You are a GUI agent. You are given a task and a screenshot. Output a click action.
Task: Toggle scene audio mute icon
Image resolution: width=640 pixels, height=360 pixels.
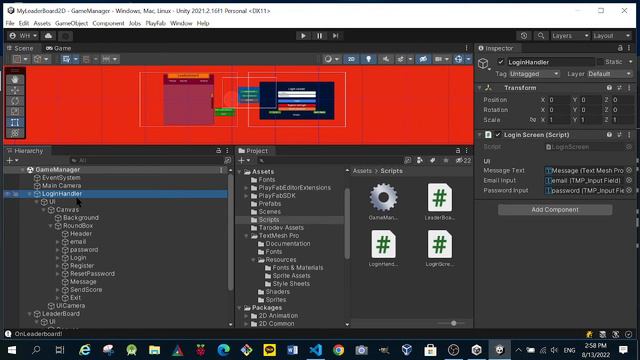point(386,59)
